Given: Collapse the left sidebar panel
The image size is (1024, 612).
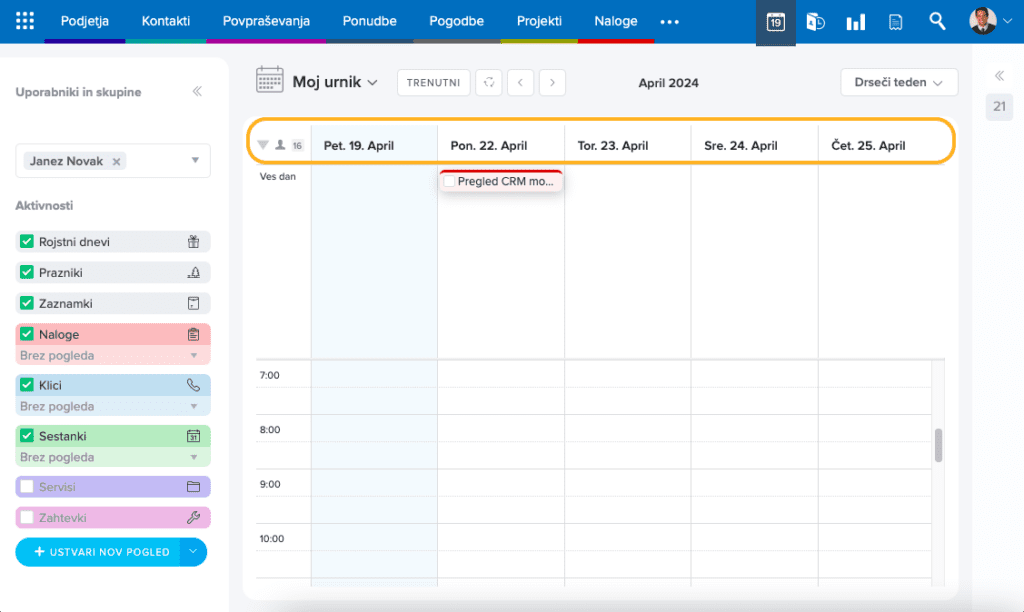Looking at the screenshot, I should tap(197, 92).
